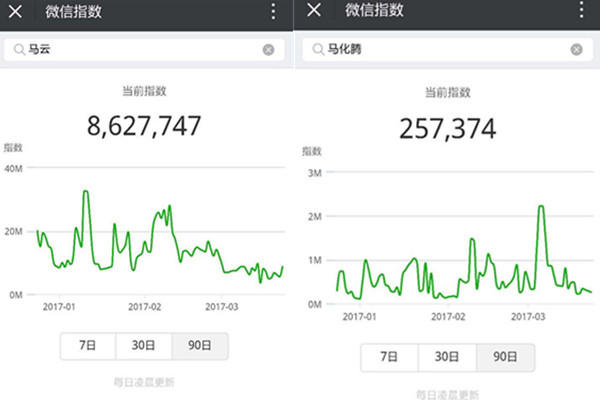600x400 pixels.
Task: Click 2017-02 label on 马化腾 chart
Action: pos(448,317)
